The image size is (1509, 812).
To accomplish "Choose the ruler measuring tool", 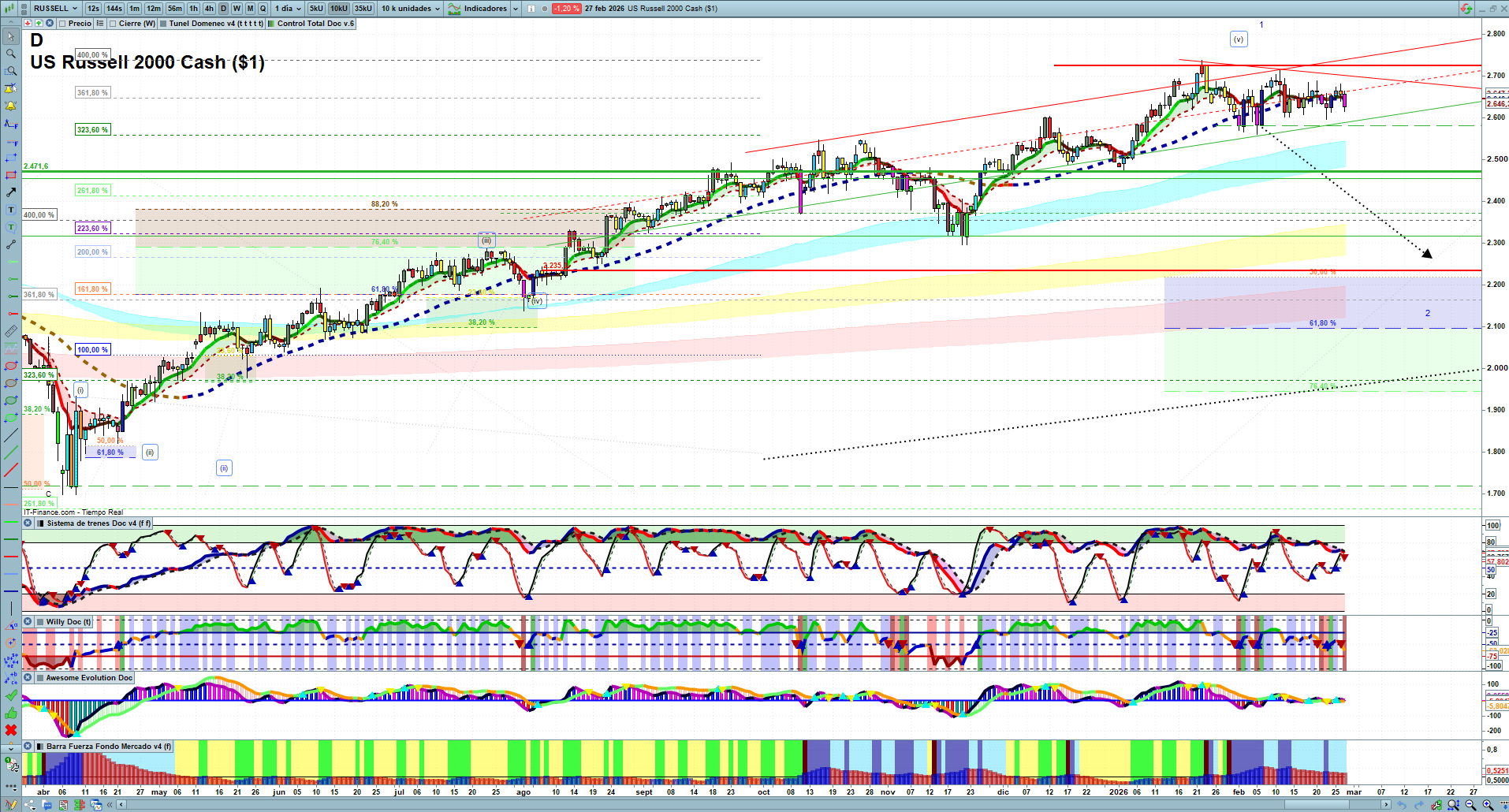I will click(x=11, y=331).
